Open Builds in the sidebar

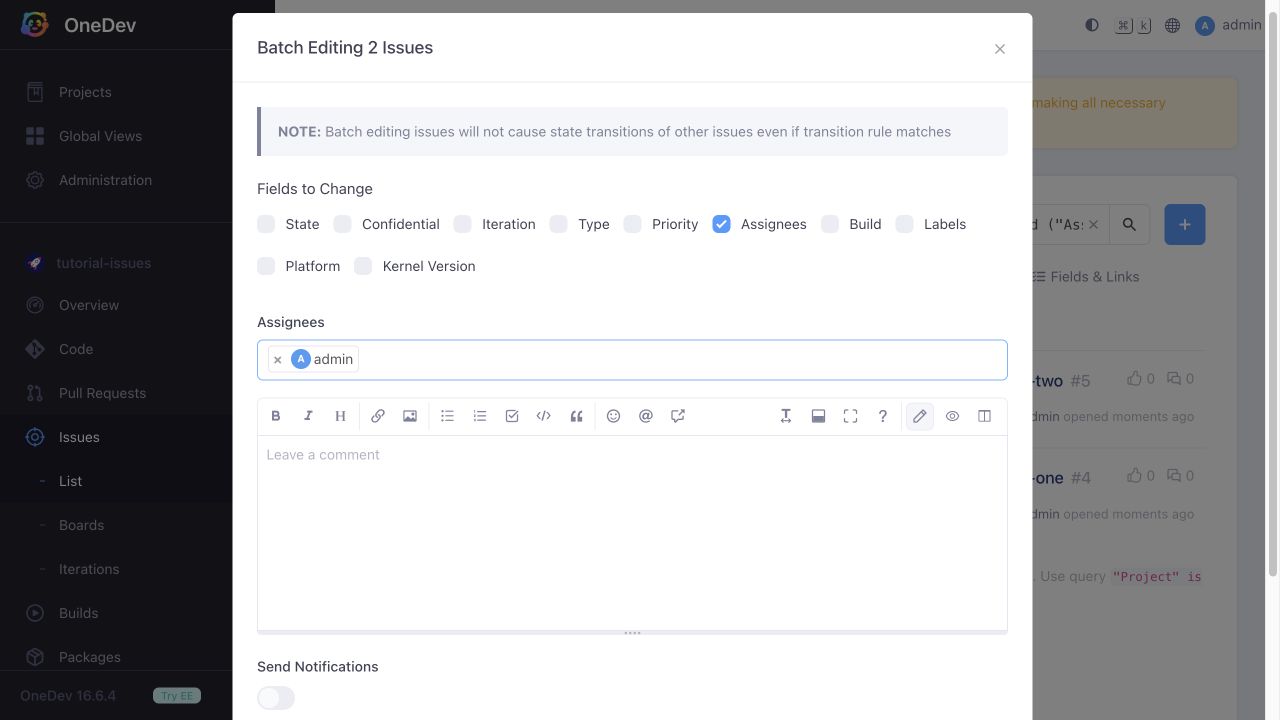pos(78,613)
